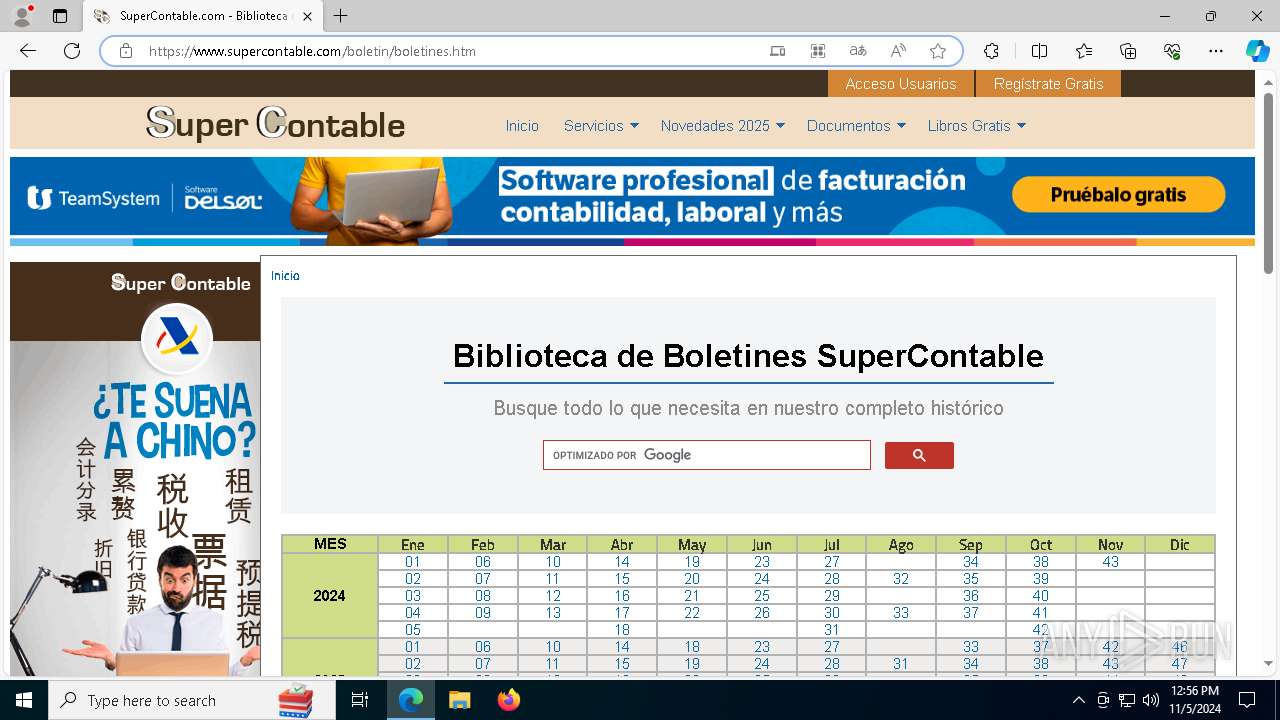
Task: Open the app available icon in address bar
Action: coord(778,51)
